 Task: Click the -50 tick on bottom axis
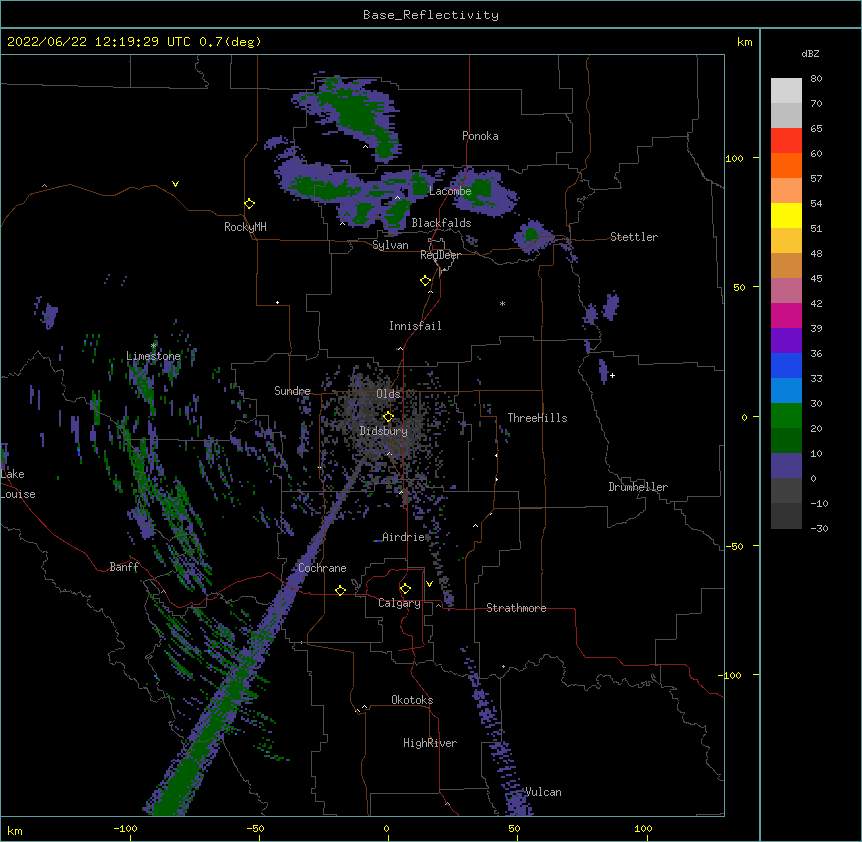(256, 828)
